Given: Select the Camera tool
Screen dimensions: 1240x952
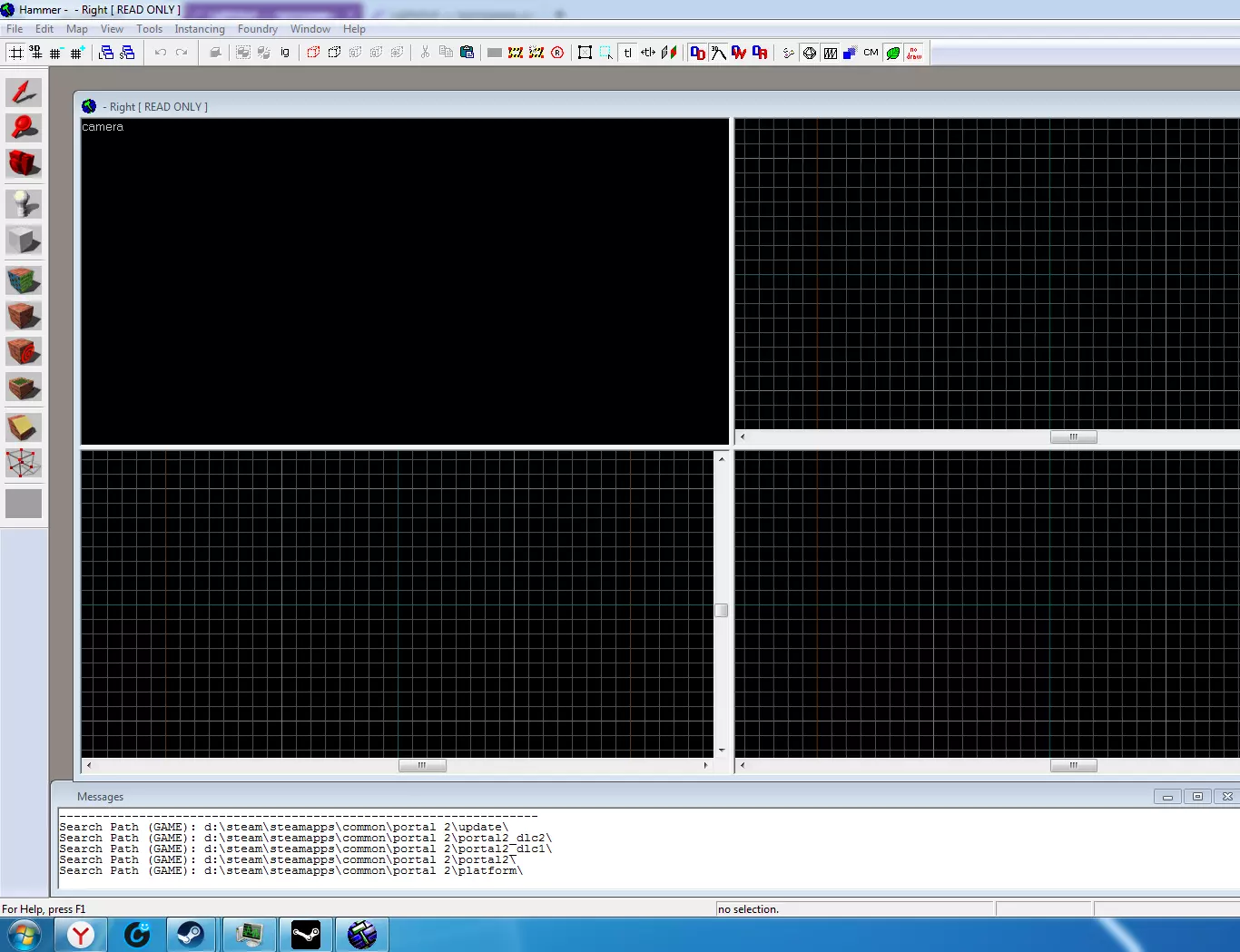Looking at the screenshot, I should coord(24,163).
